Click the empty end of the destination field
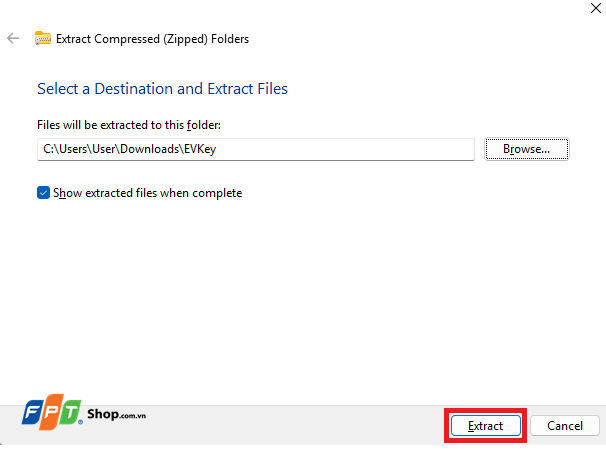 tap(344, 149)
